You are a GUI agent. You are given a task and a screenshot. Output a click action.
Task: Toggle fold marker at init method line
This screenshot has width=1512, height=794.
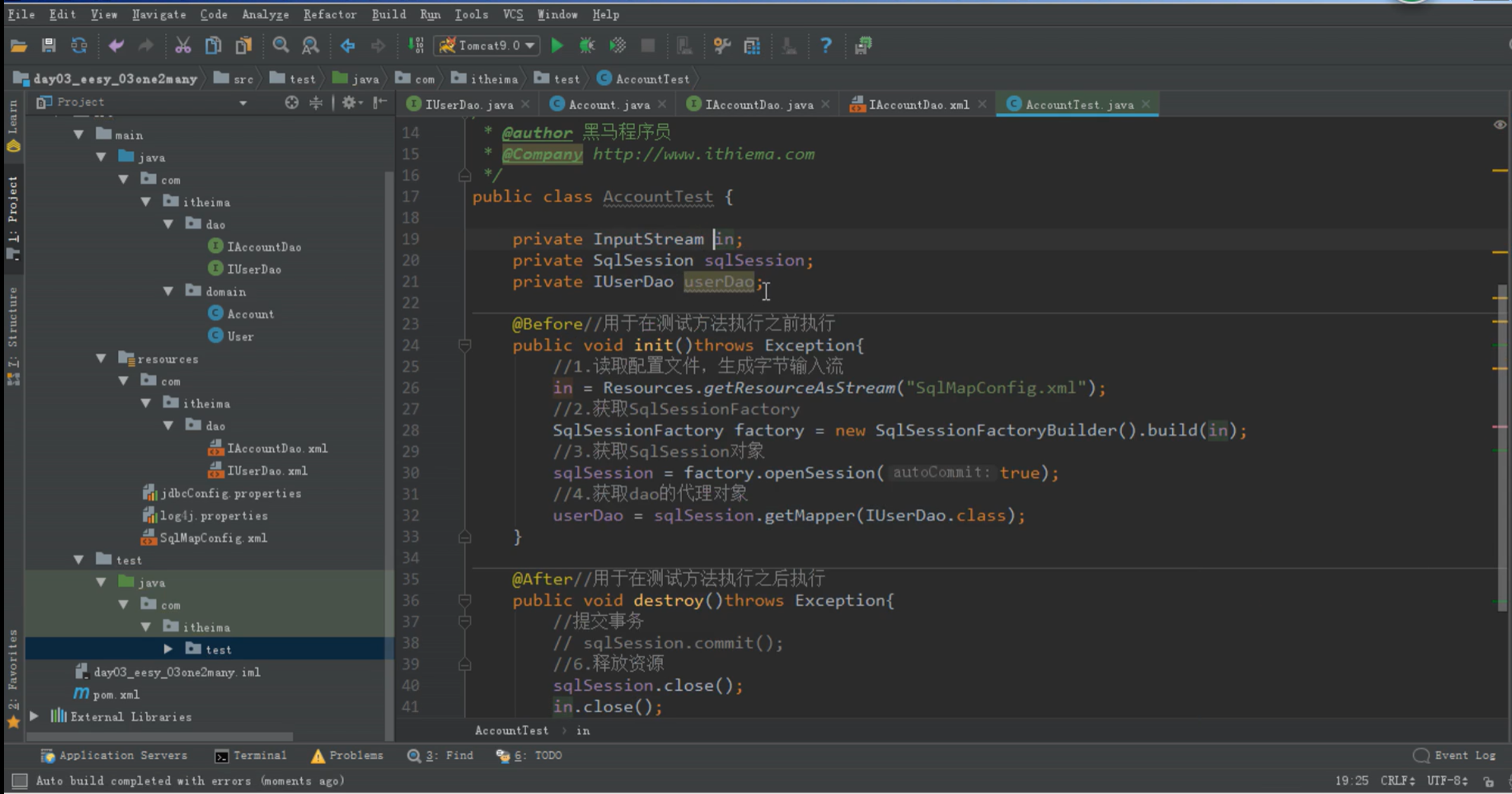click(x=465, y=345)
